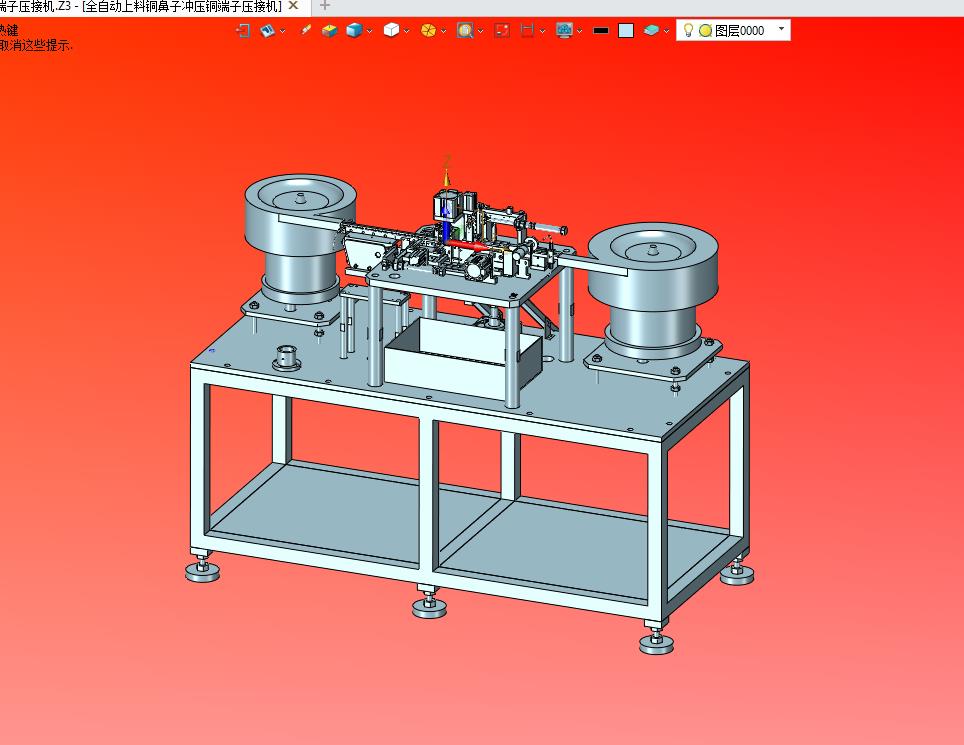Select the small pencil sketch tool
This screenshot has height=745, width=964.
pos(305,30)
